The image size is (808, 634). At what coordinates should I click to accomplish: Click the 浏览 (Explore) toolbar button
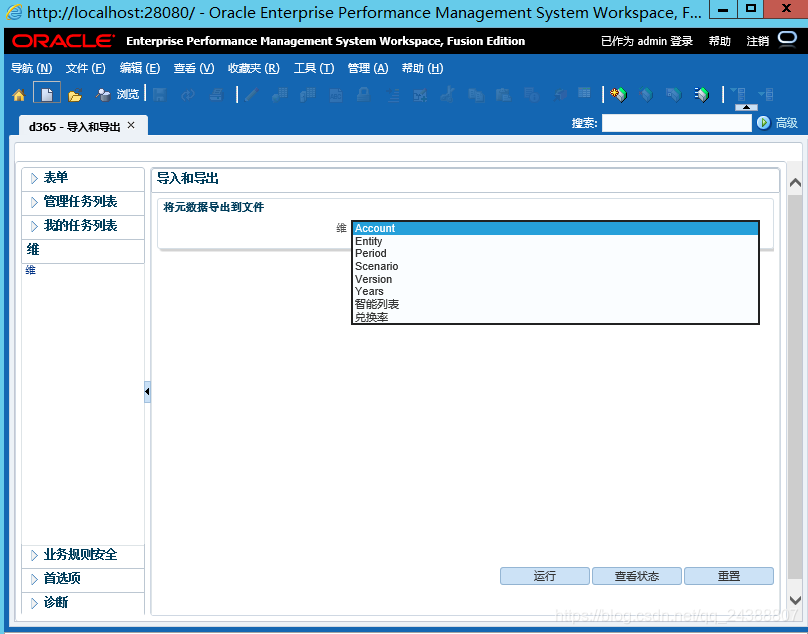coord(118,94)
